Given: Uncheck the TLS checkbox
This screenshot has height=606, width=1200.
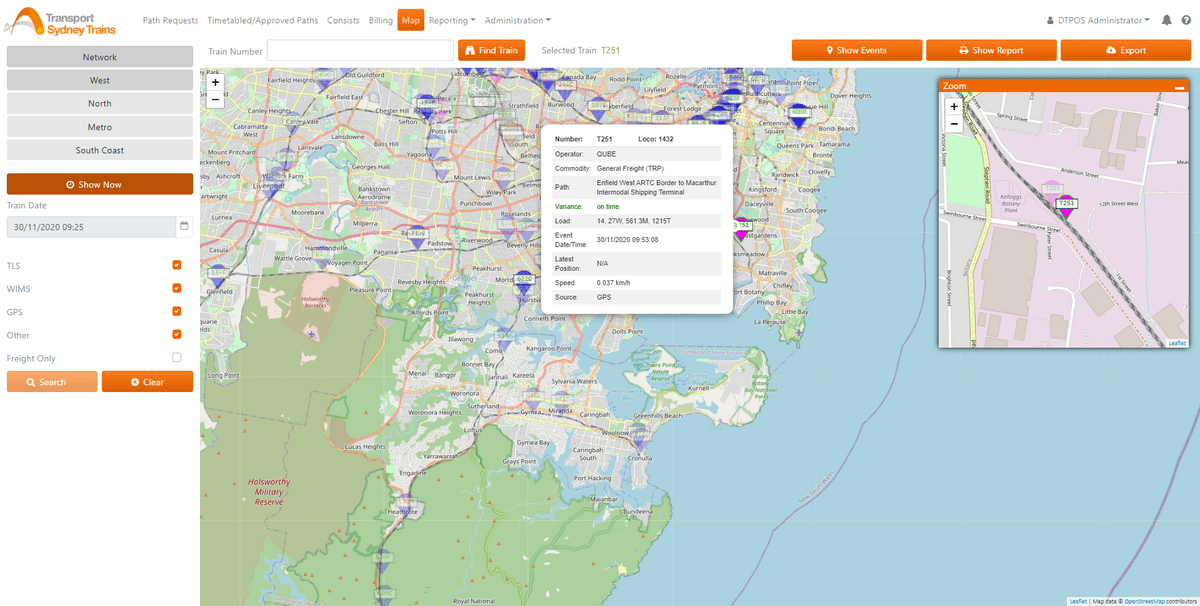Looking at the screenshot, I should click(x=177, y=266).
